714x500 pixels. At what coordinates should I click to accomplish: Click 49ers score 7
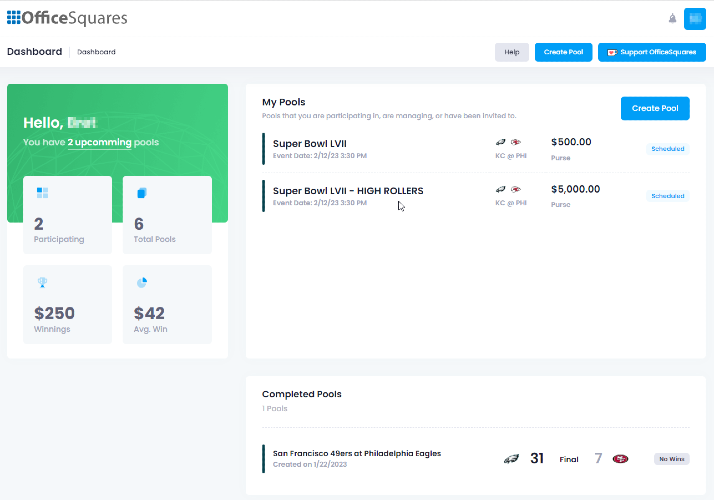(x=598, y=458)
